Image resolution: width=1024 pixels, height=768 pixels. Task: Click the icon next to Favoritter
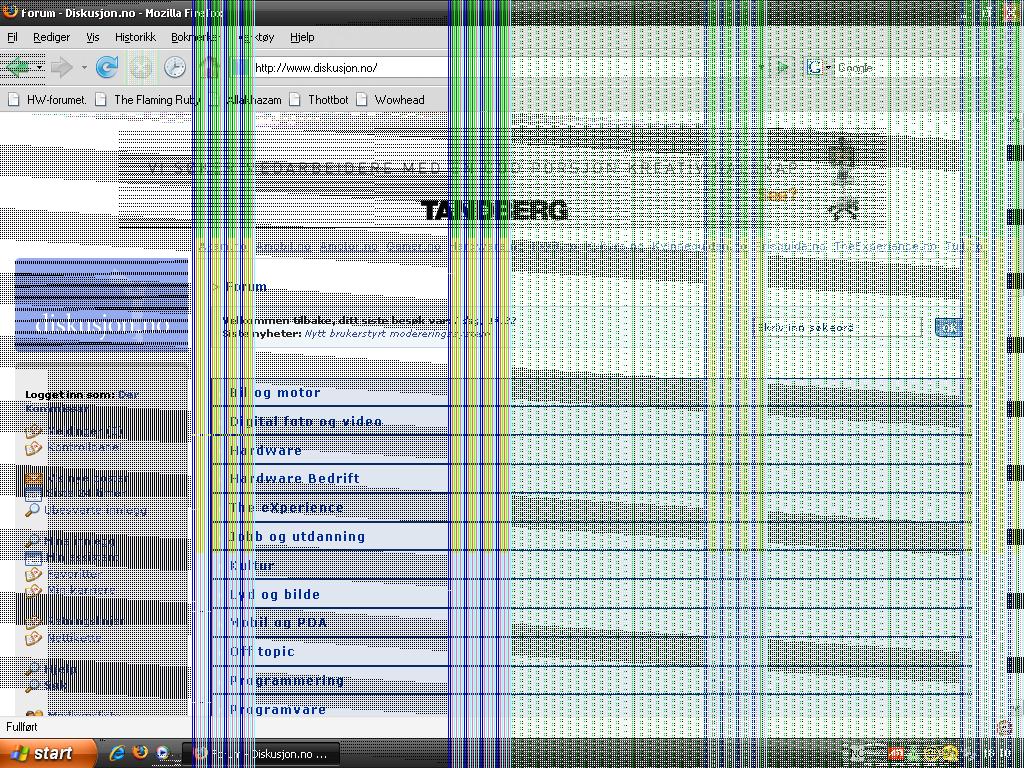[33, 575]
